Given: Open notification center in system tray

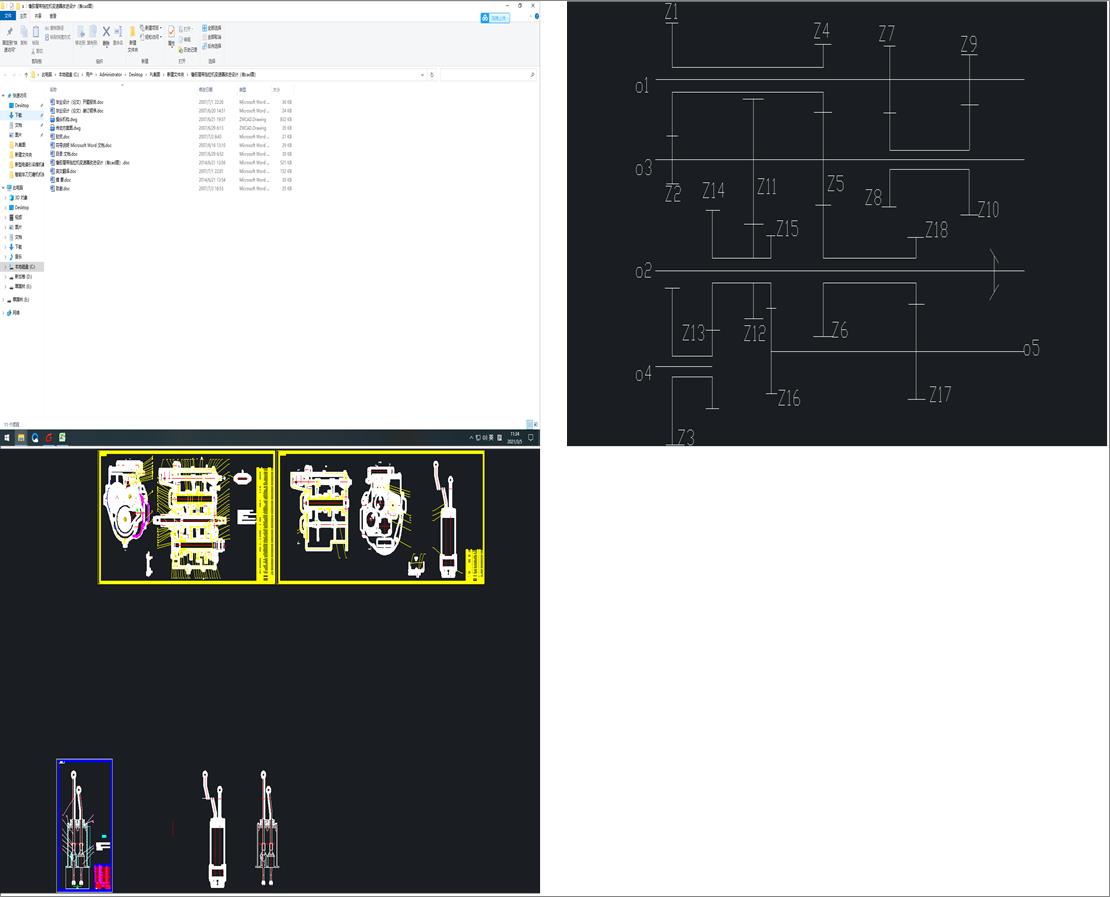Looking at the screenshot, I should (531, 438).
